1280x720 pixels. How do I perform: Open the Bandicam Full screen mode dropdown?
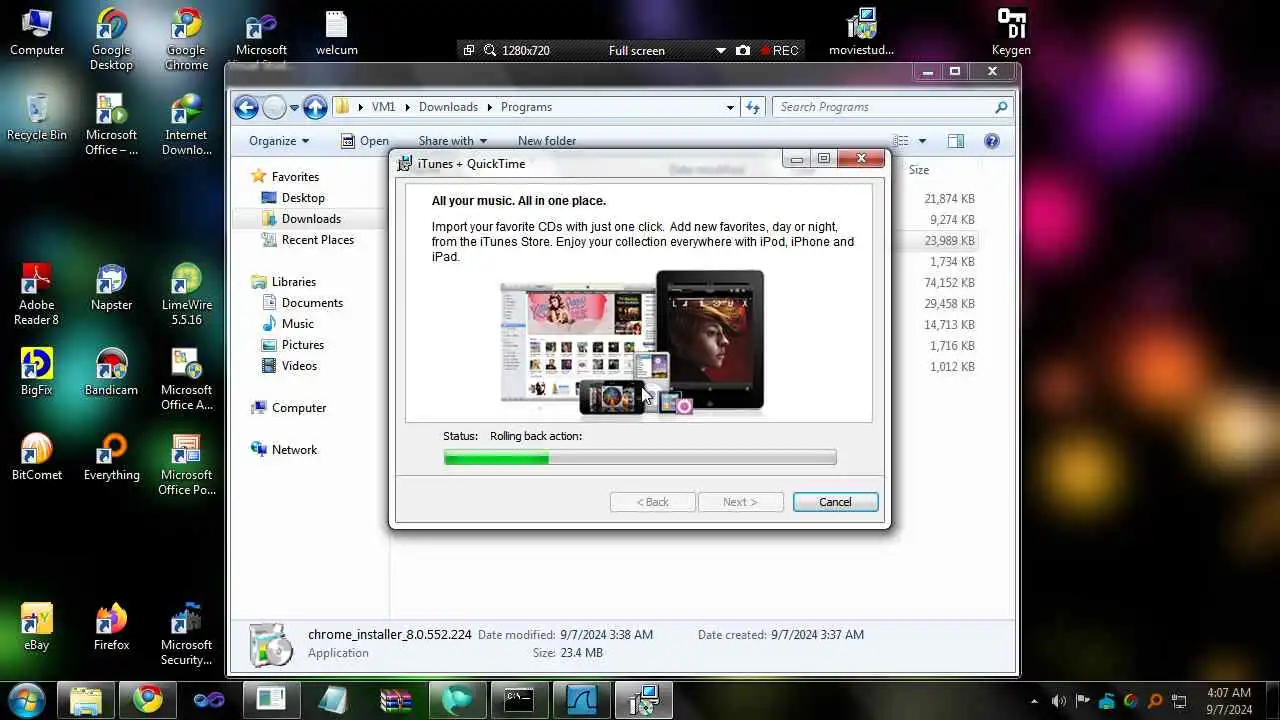coord(720,50)
